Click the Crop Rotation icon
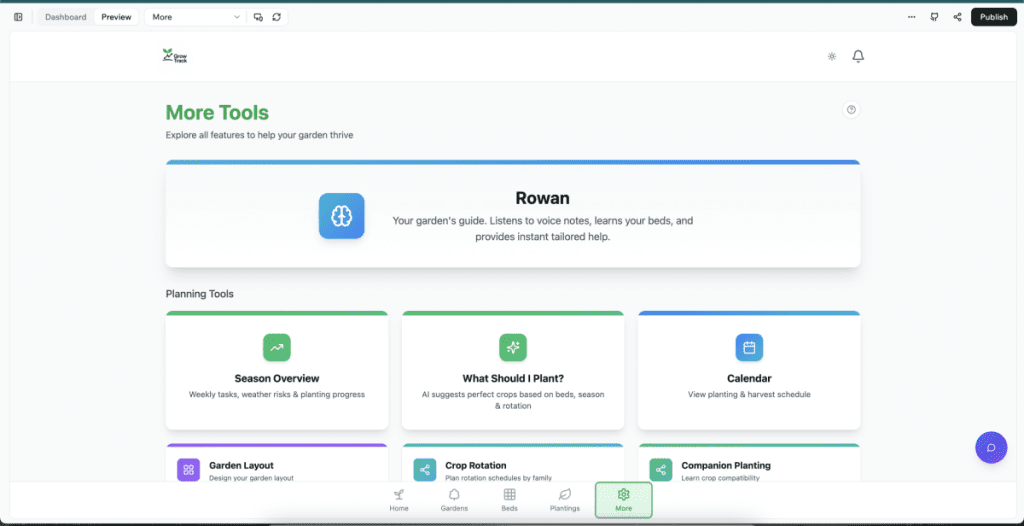 [424, 469]
